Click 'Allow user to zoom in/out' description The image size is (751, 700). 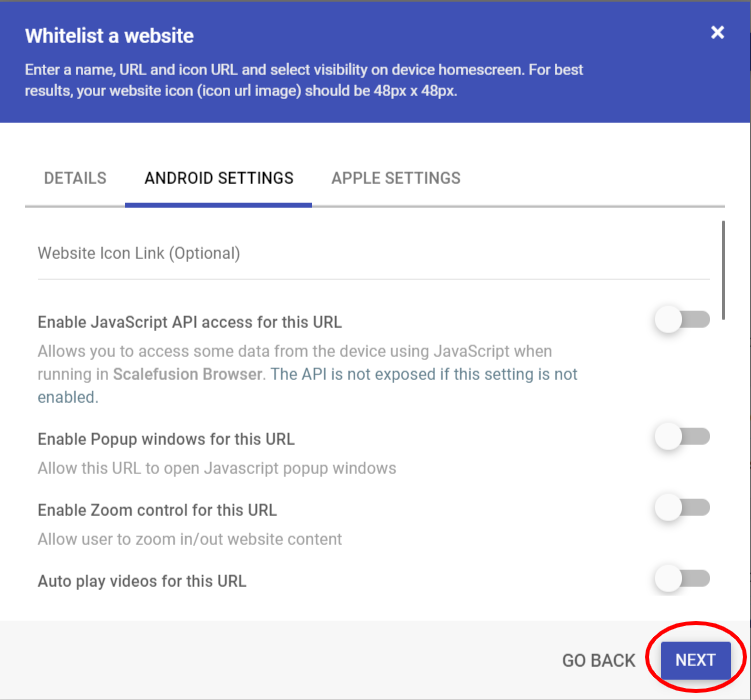[190, 539]
